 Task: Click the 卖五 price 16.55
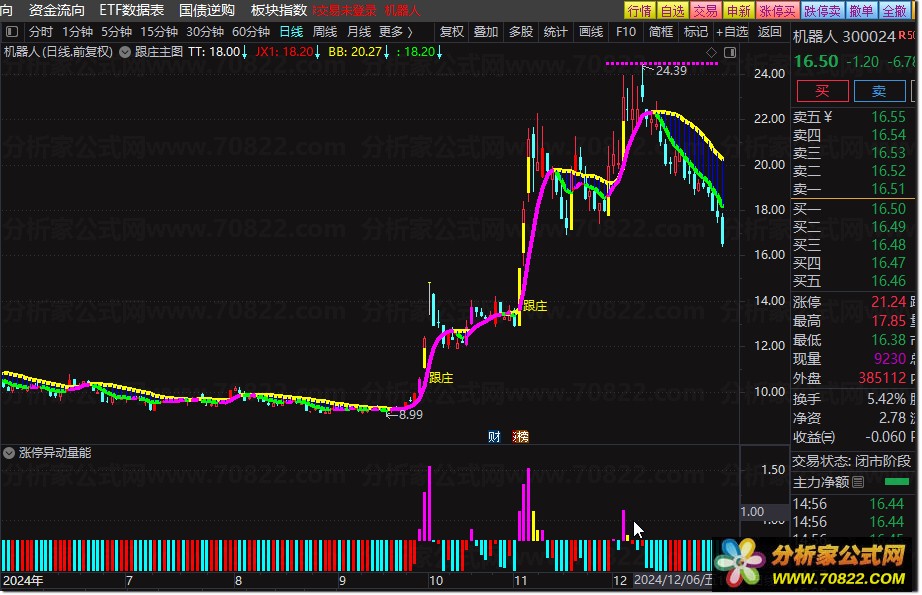coord(888,116)
